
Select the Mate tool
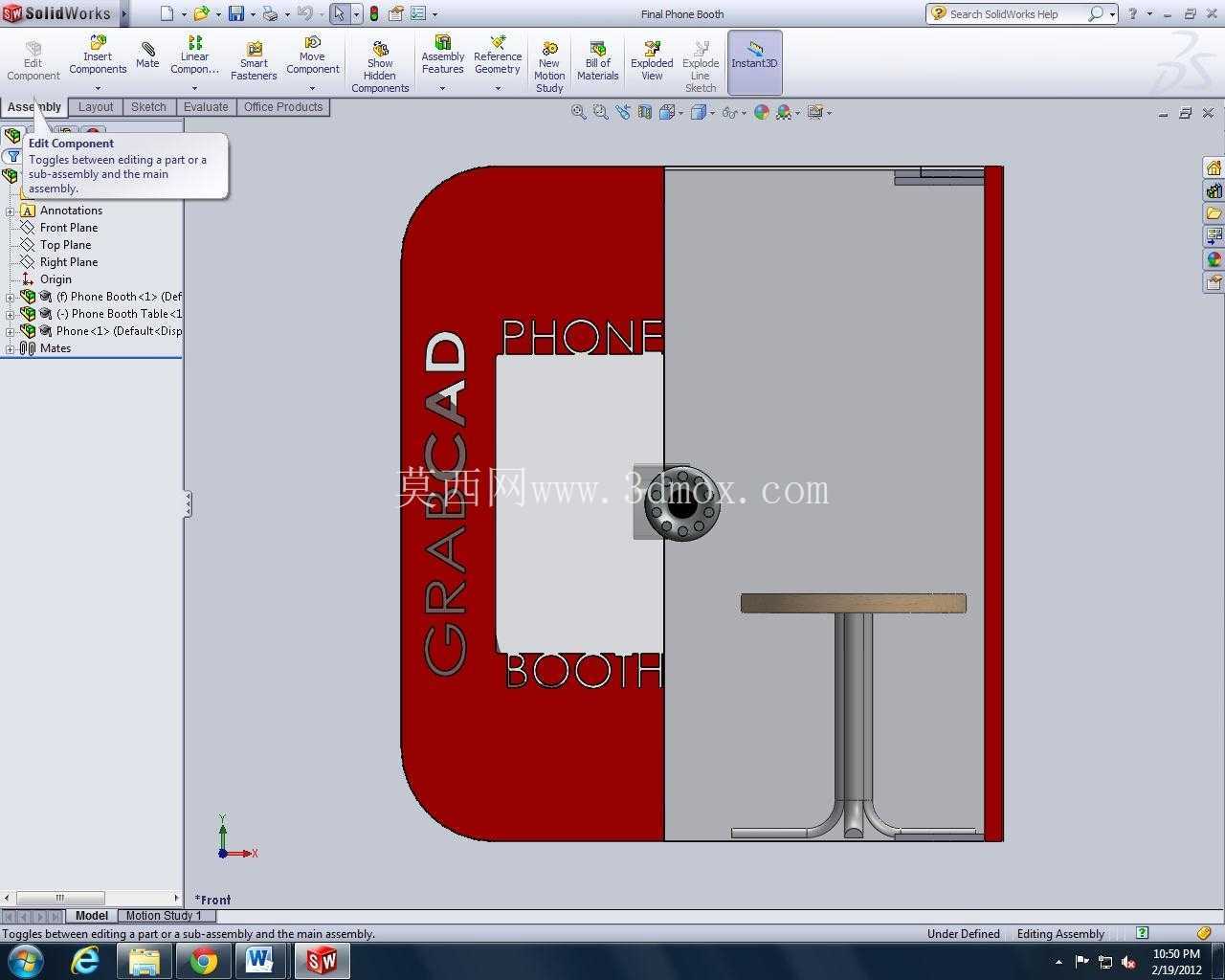click(147, 56)
